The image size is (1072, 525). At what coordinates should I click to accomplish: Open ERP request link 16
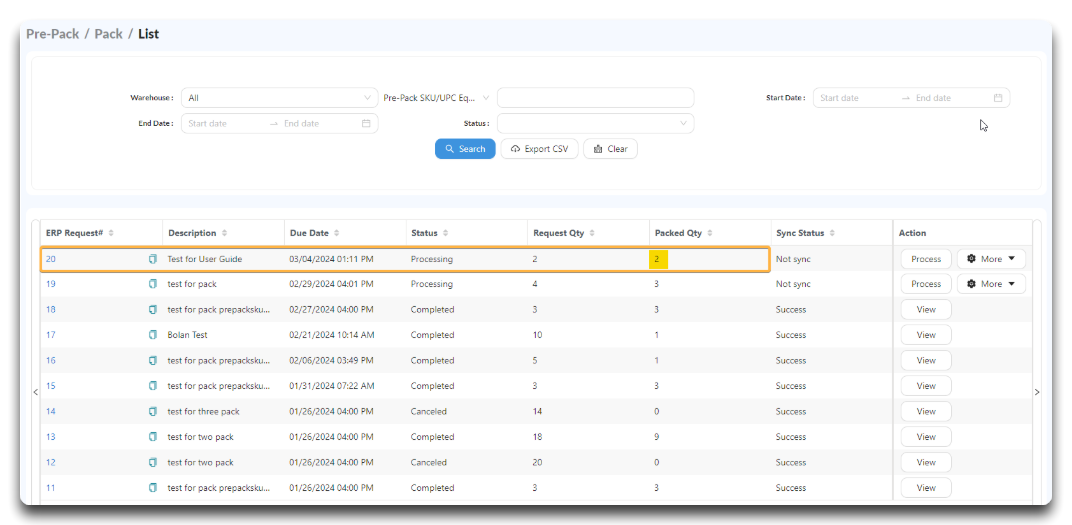point(51,360)
